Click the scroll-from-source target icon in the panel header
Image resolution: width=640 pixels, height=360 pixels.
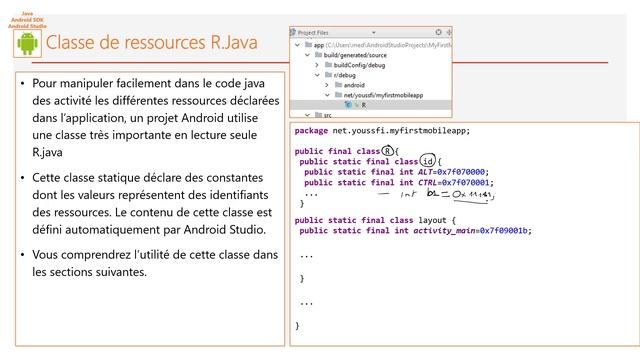point(438,32)
